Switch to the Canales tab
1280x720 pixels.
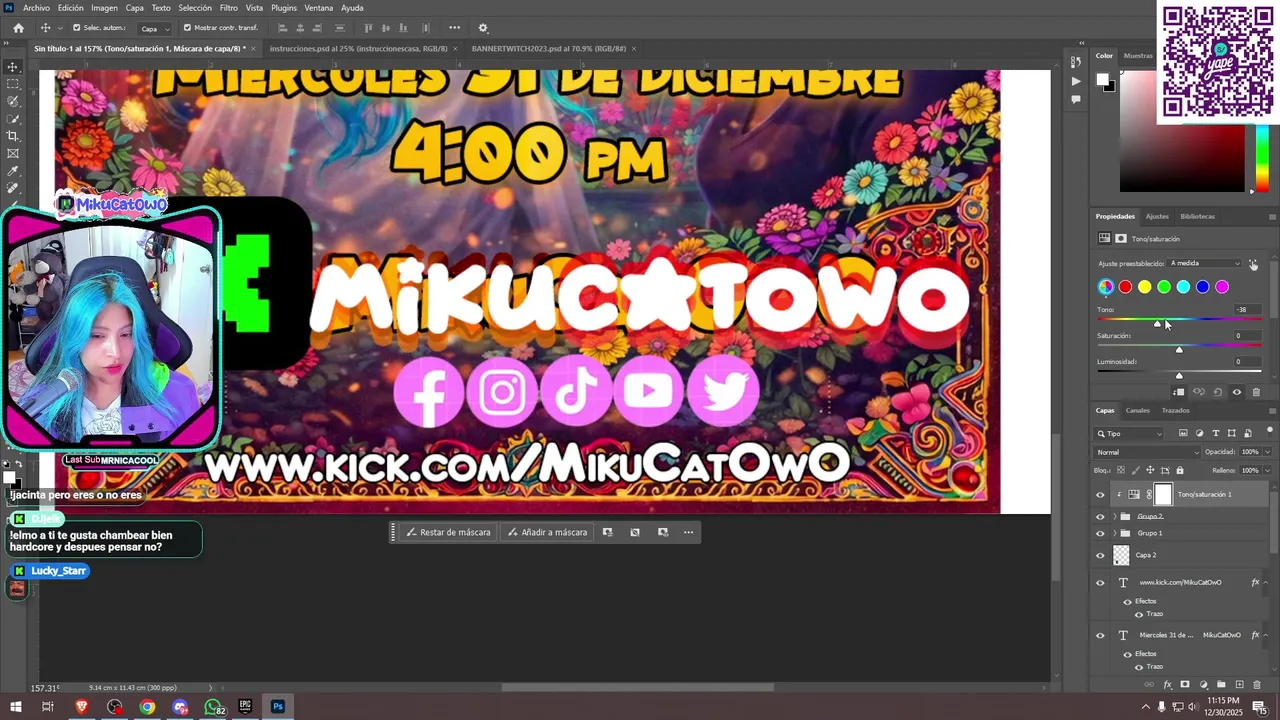click(1137, 410)
